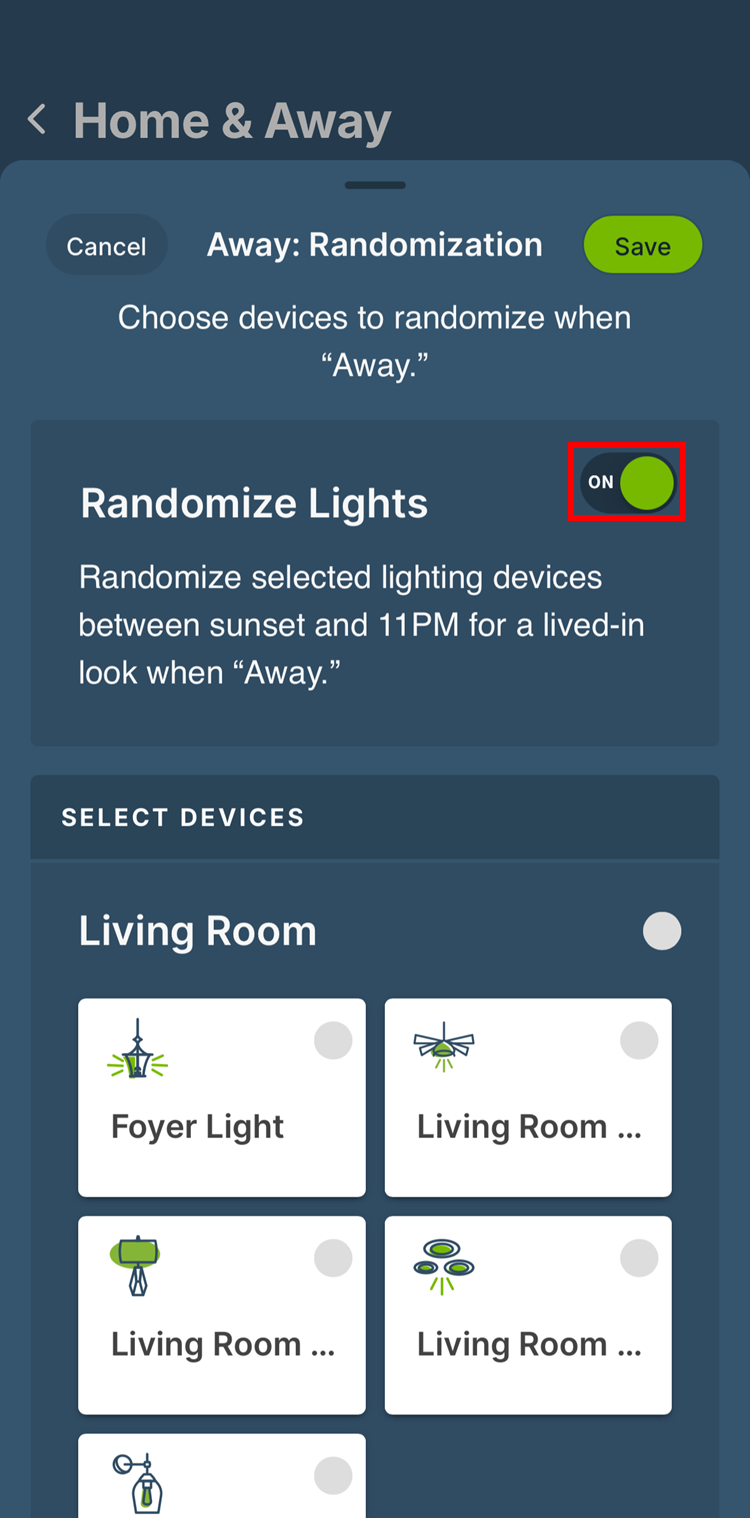Select the recessed lights card's radio circle

click(x=639, y=1257)
